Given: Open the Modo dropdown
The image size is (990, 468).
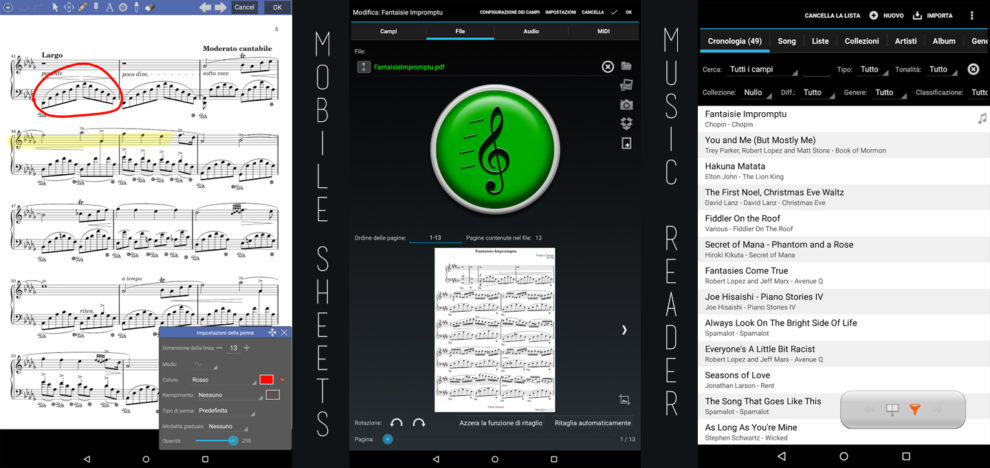Looking at the screenshot, I should (205, 364).
